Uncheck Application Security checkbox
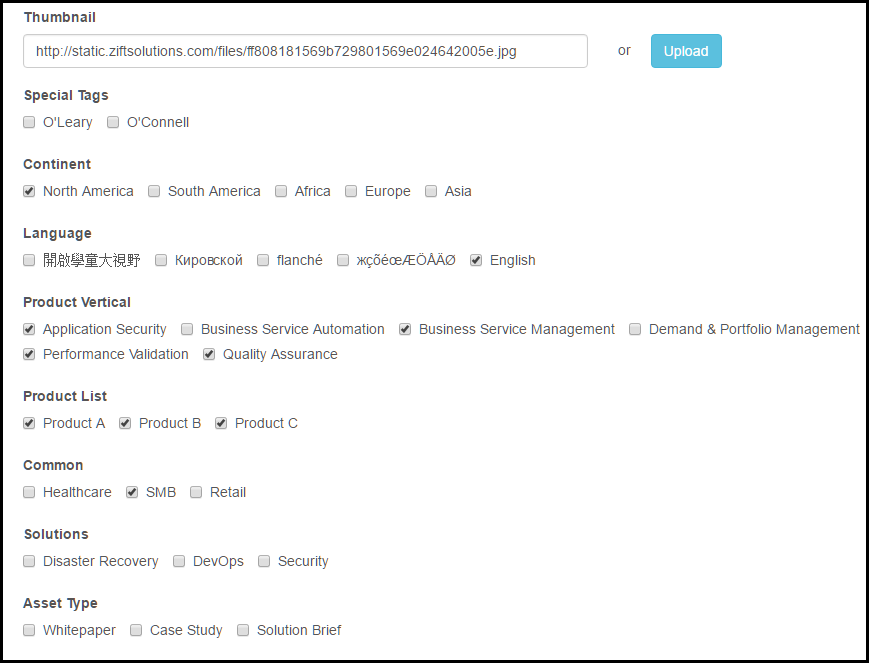Image resolution: width=869 pixels, height=663 pixels. (x=29, y=329)
